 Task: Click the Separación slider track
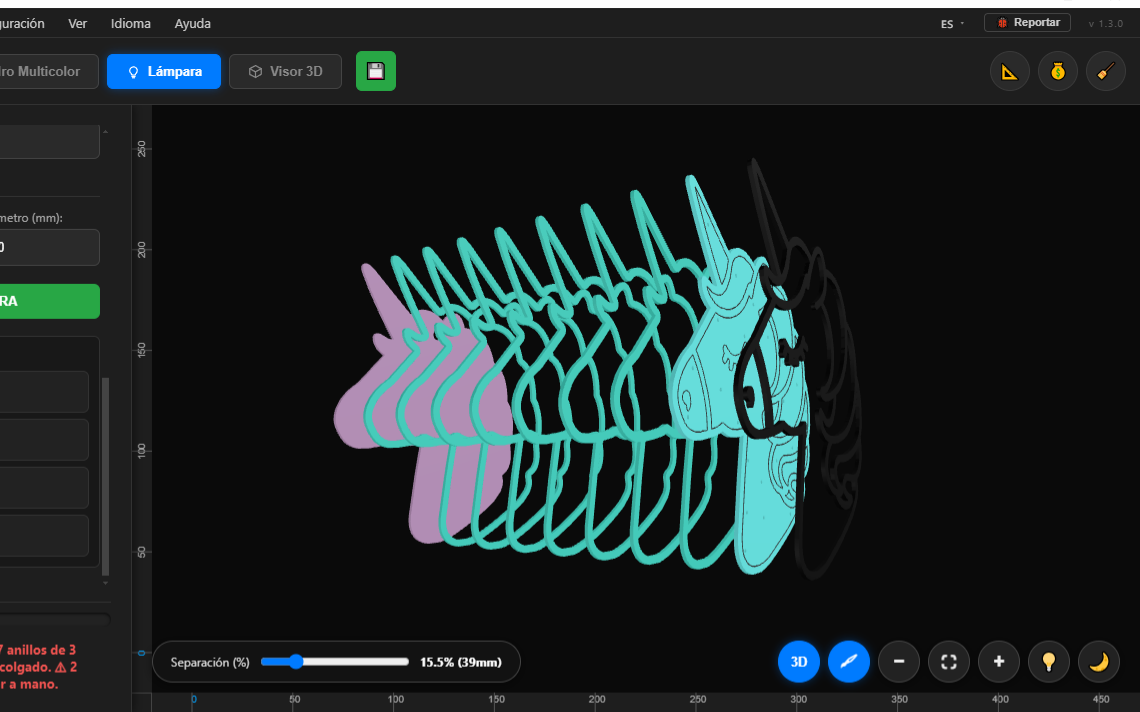334,662
